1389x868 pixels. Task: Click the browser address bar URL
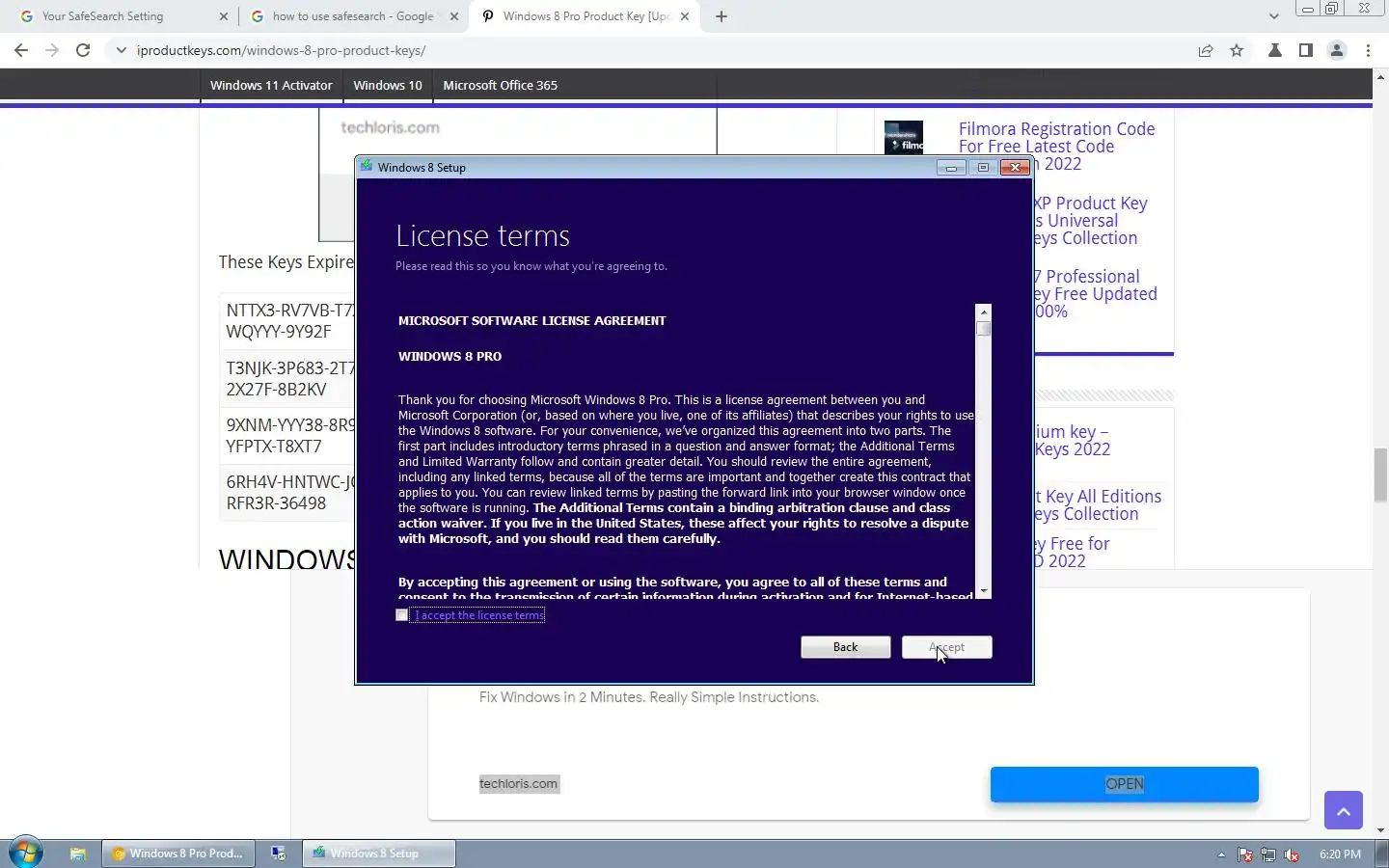pyautogui.click(x=281, y=50)
